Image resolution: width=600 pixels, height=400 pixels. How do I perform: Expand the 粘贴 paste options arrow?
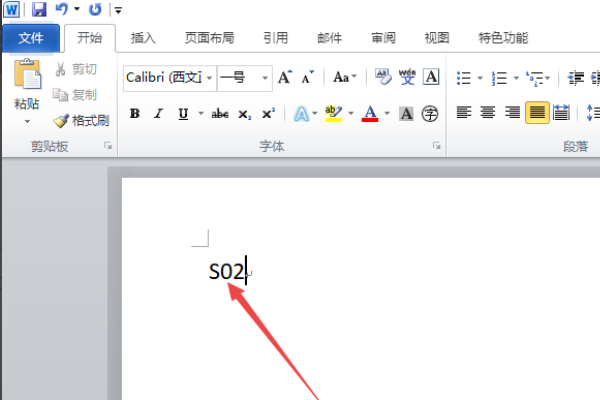tap(27, 122)
